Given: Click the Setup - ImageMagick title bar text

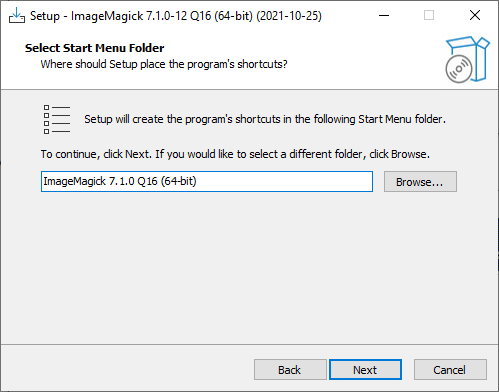Looking at the screenshot, I should pos(176,16).
